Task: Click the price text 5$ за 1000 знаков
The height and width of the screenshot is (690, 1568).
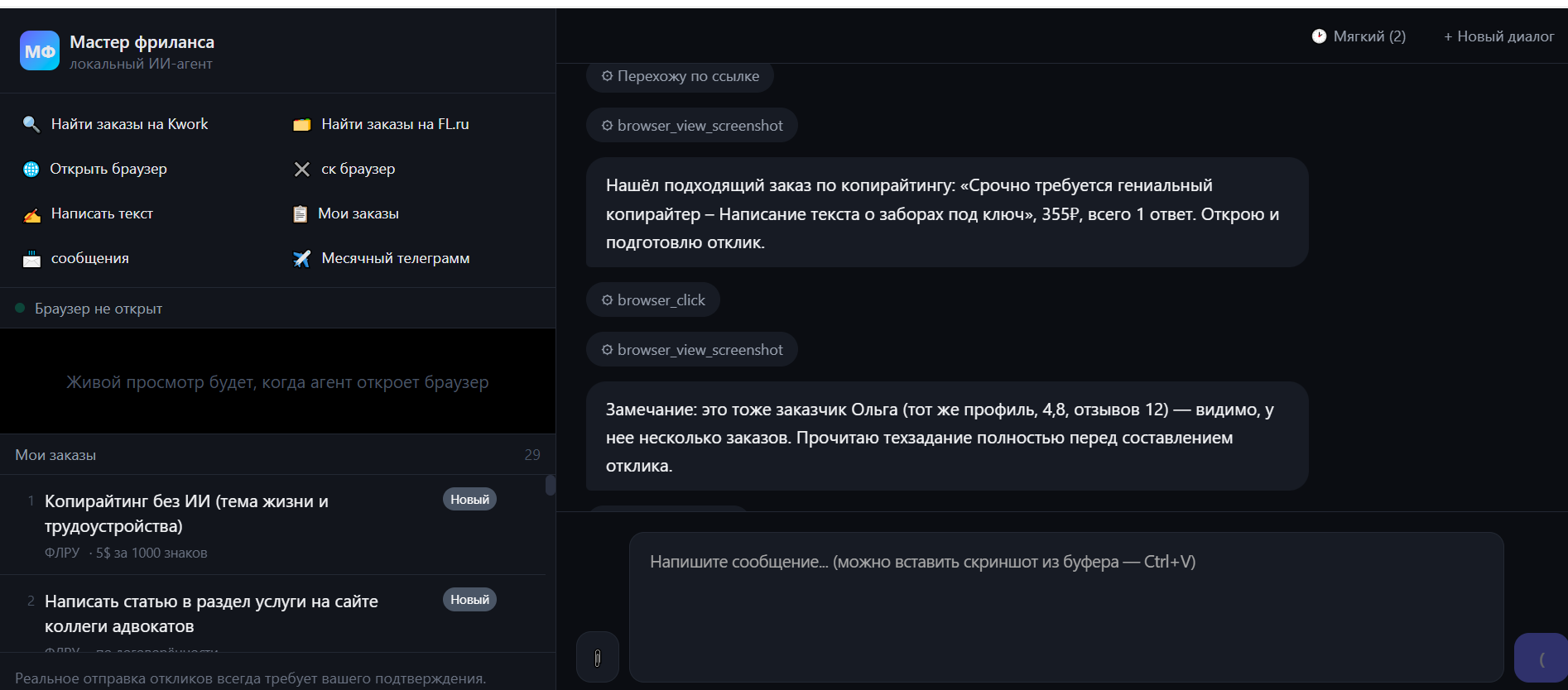Action: pyautogui.click(x=152, y=553)
